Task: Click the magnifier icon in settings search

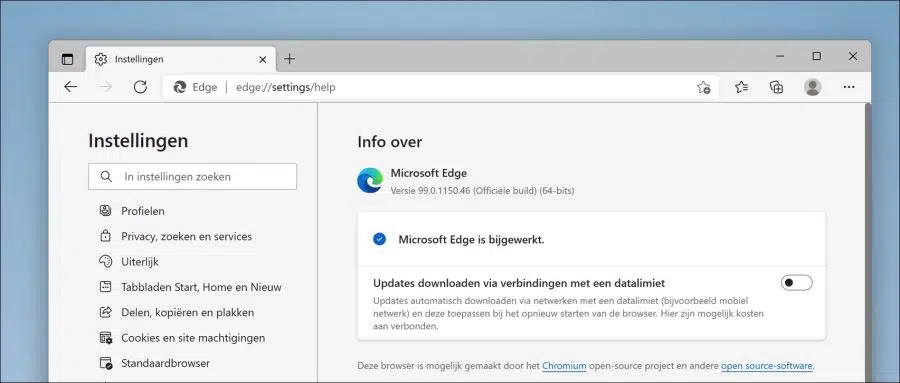Action: [106, 176]
